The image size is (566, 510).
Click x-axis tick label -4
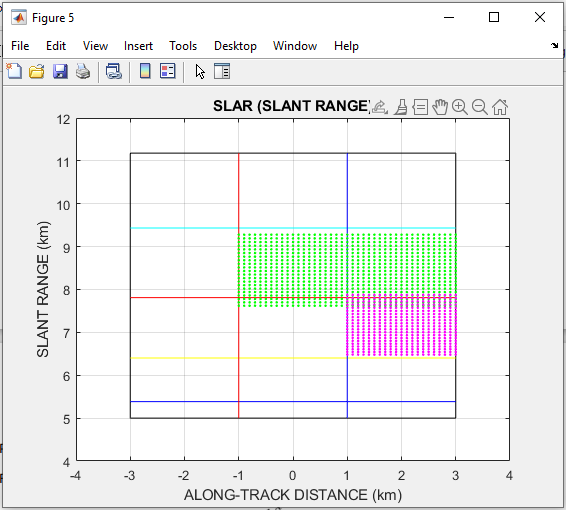coord(75,476)
